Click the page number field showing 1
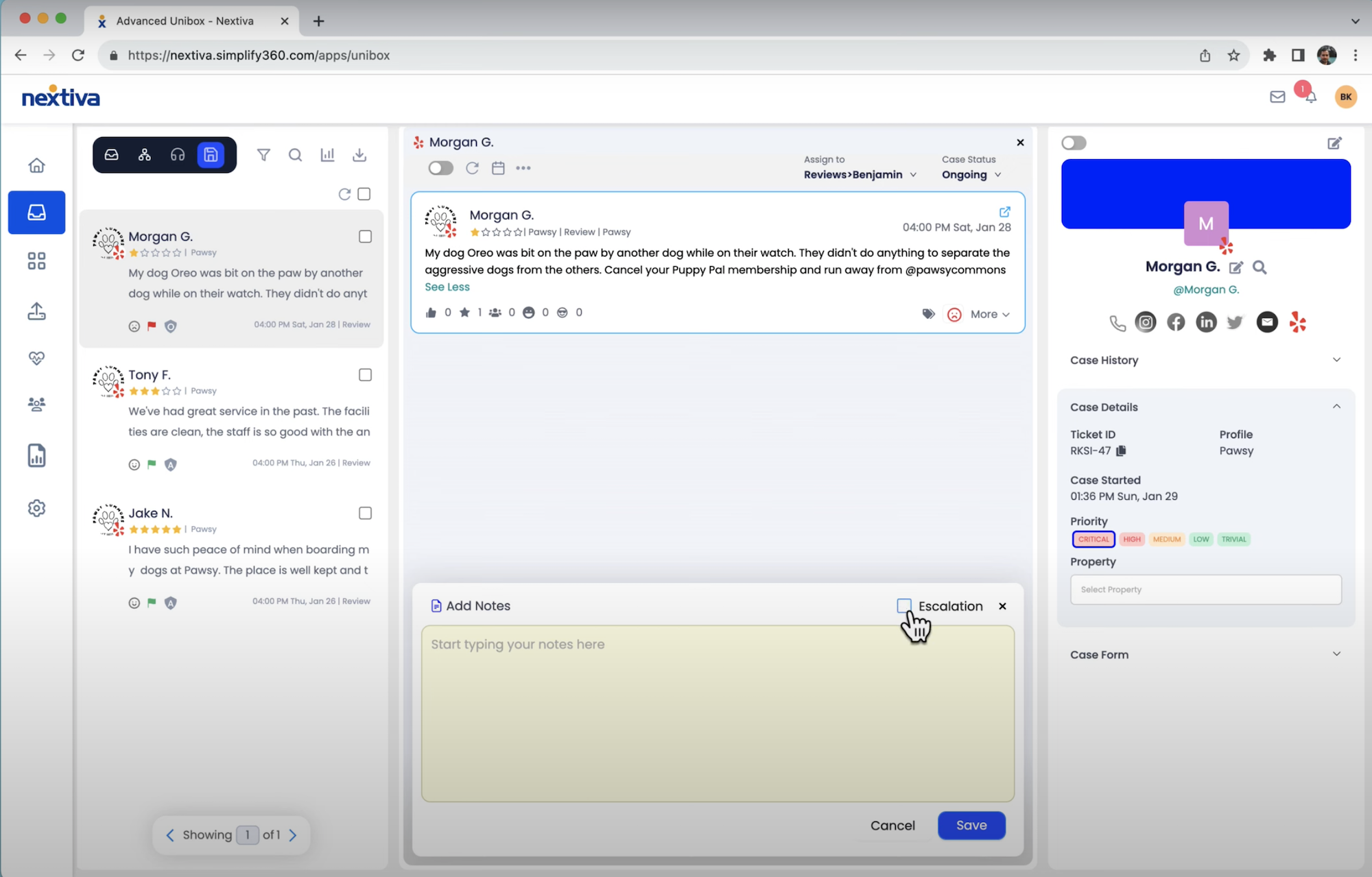 tap(248, 835)
